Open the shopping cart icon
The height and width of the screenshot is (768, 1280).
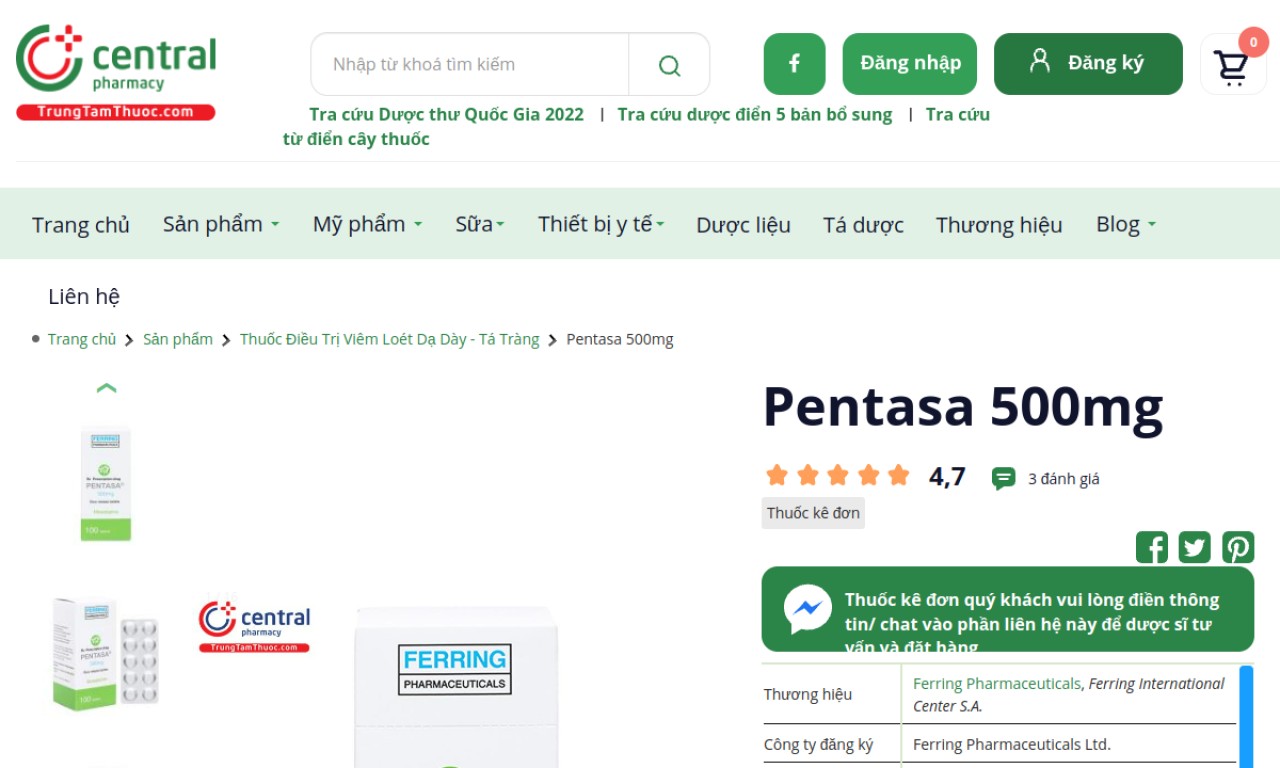tap(1232, 66)
